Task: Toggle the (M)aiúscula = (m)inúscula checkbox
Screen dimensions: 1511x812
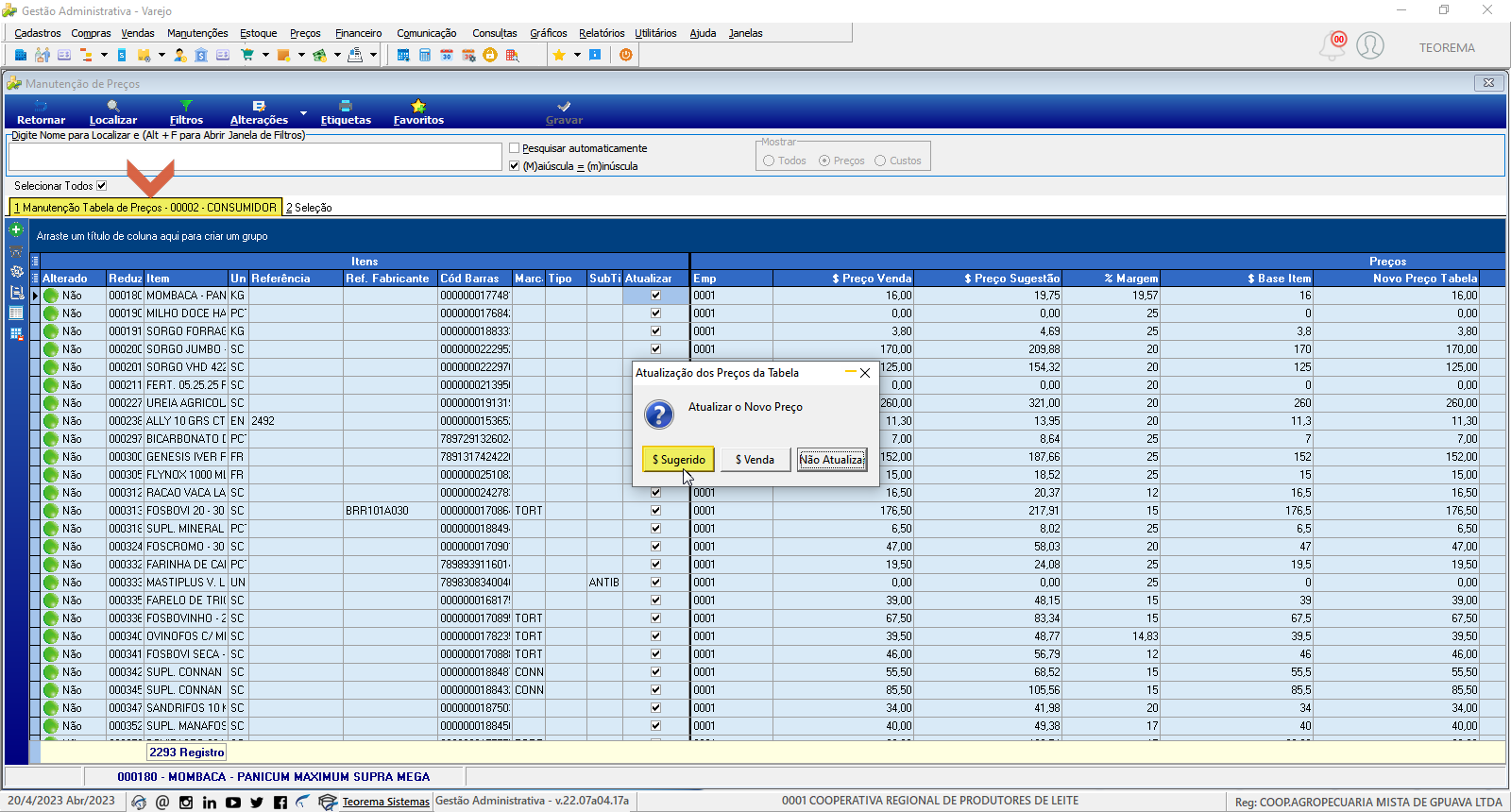Action: point(515,166)
